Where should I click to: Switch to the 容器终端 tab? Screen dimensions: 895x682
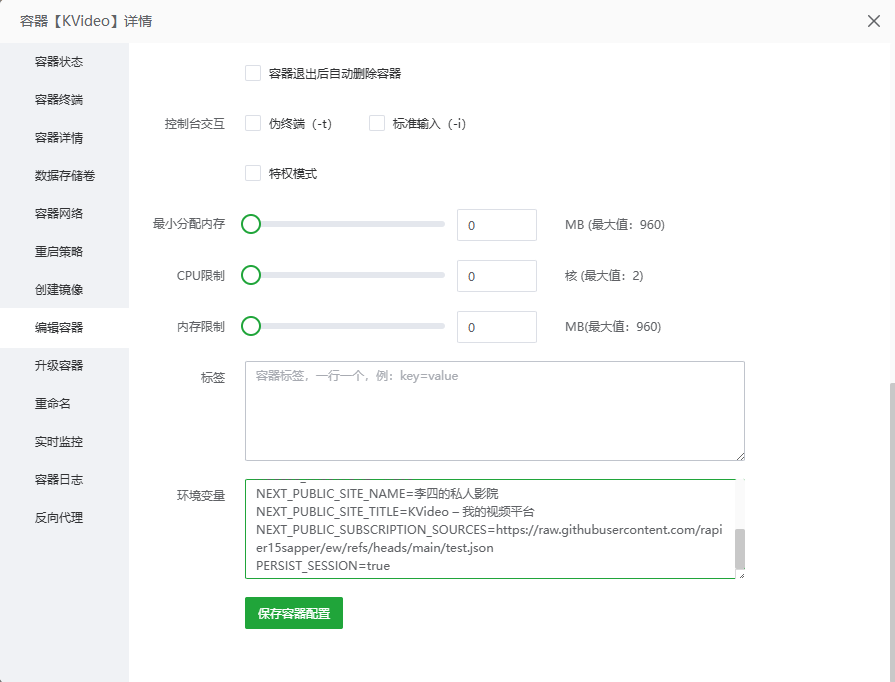tap(59, 100)
